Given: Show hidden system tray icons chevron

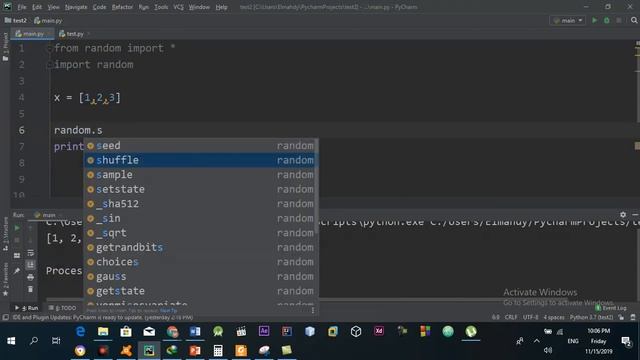Looking at the screenshot, I should coord(536,341).
